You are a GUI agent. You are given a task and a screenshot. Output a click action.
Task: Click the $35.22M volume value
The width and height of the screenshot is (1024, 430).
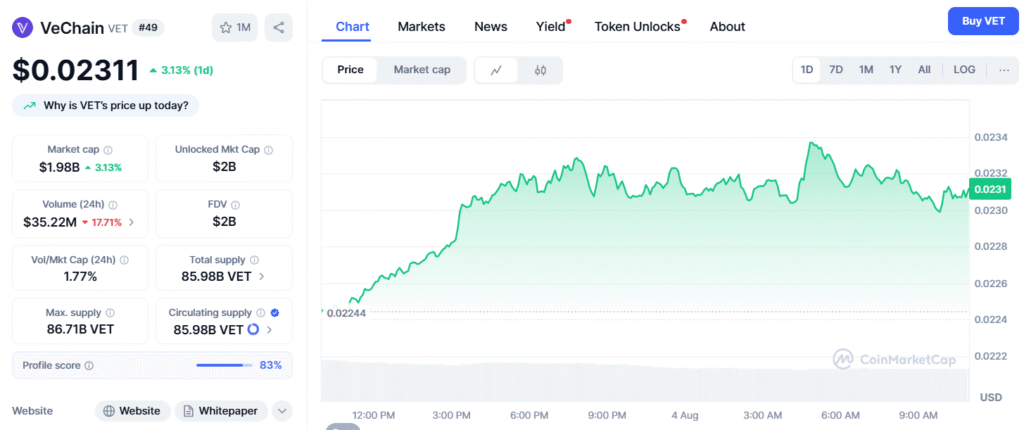click(50, 222)
